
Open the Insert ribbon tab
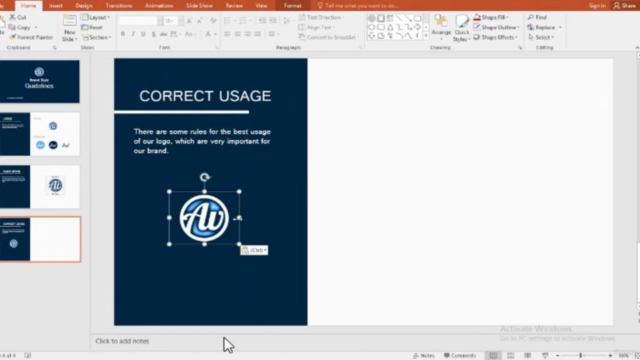[x=56, y=6]
